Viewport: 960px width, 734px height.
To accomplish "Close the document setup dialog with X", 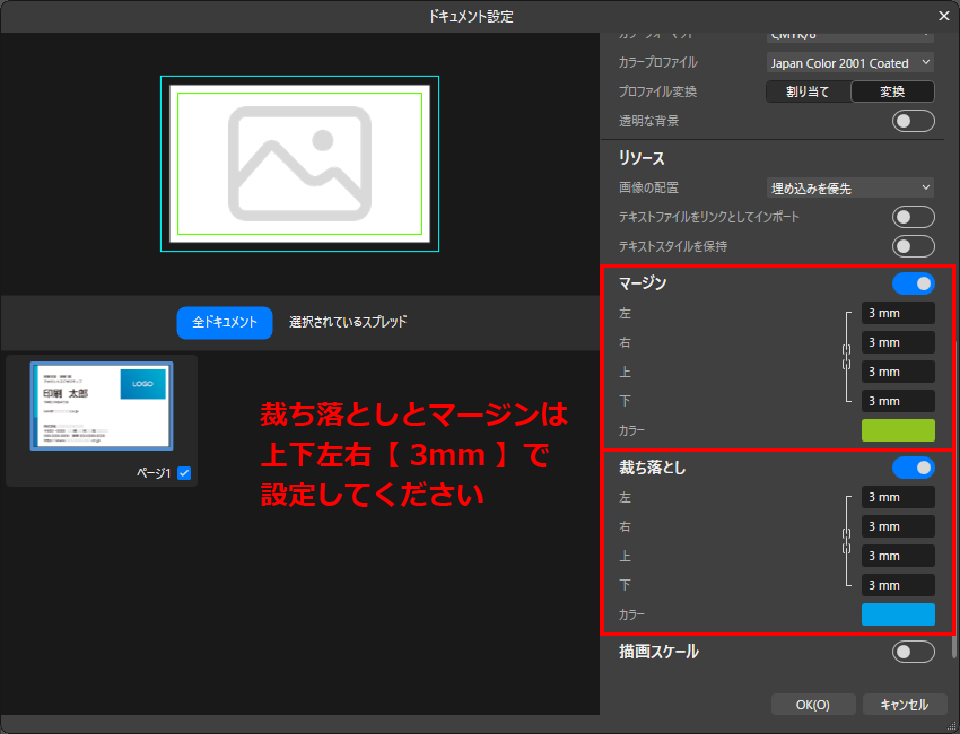I will point(944,16).
